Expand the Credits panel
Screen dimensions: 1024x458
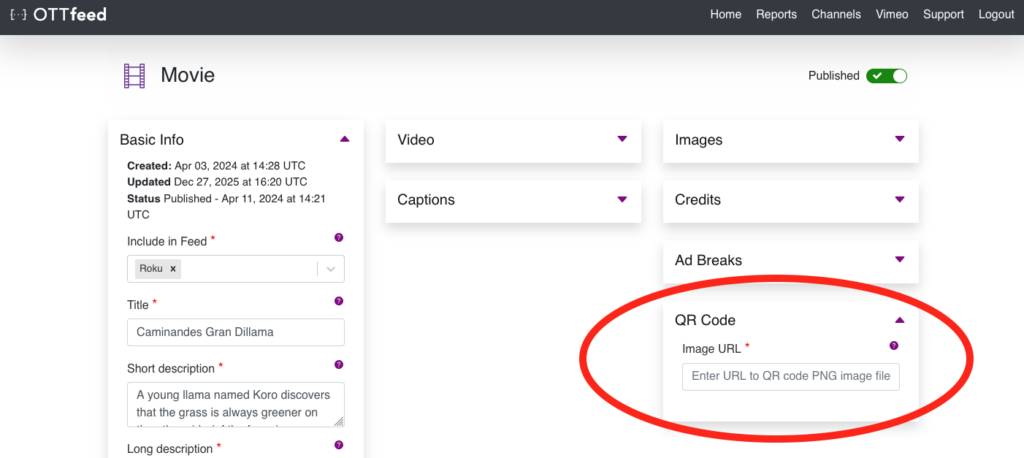click(x=899, y=199)
